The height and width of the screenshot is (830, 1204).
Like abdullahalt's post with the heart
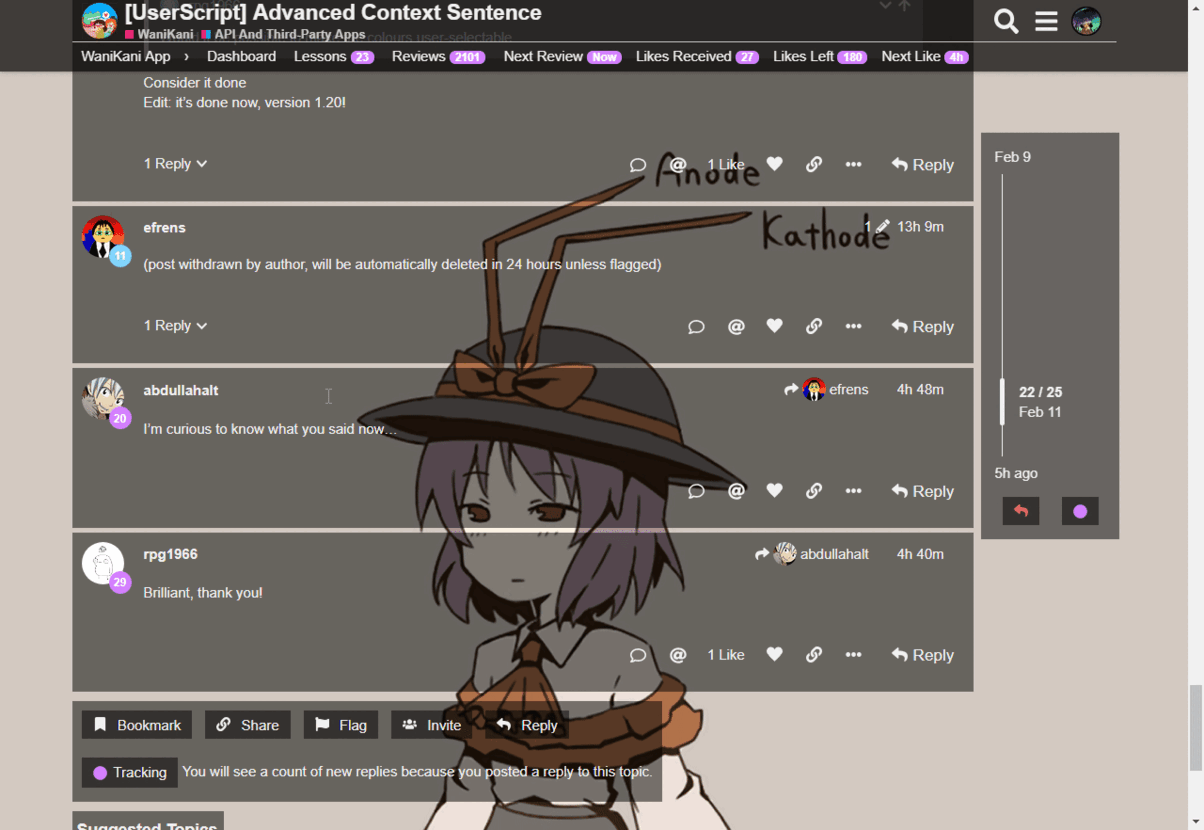tap(775, 491)
